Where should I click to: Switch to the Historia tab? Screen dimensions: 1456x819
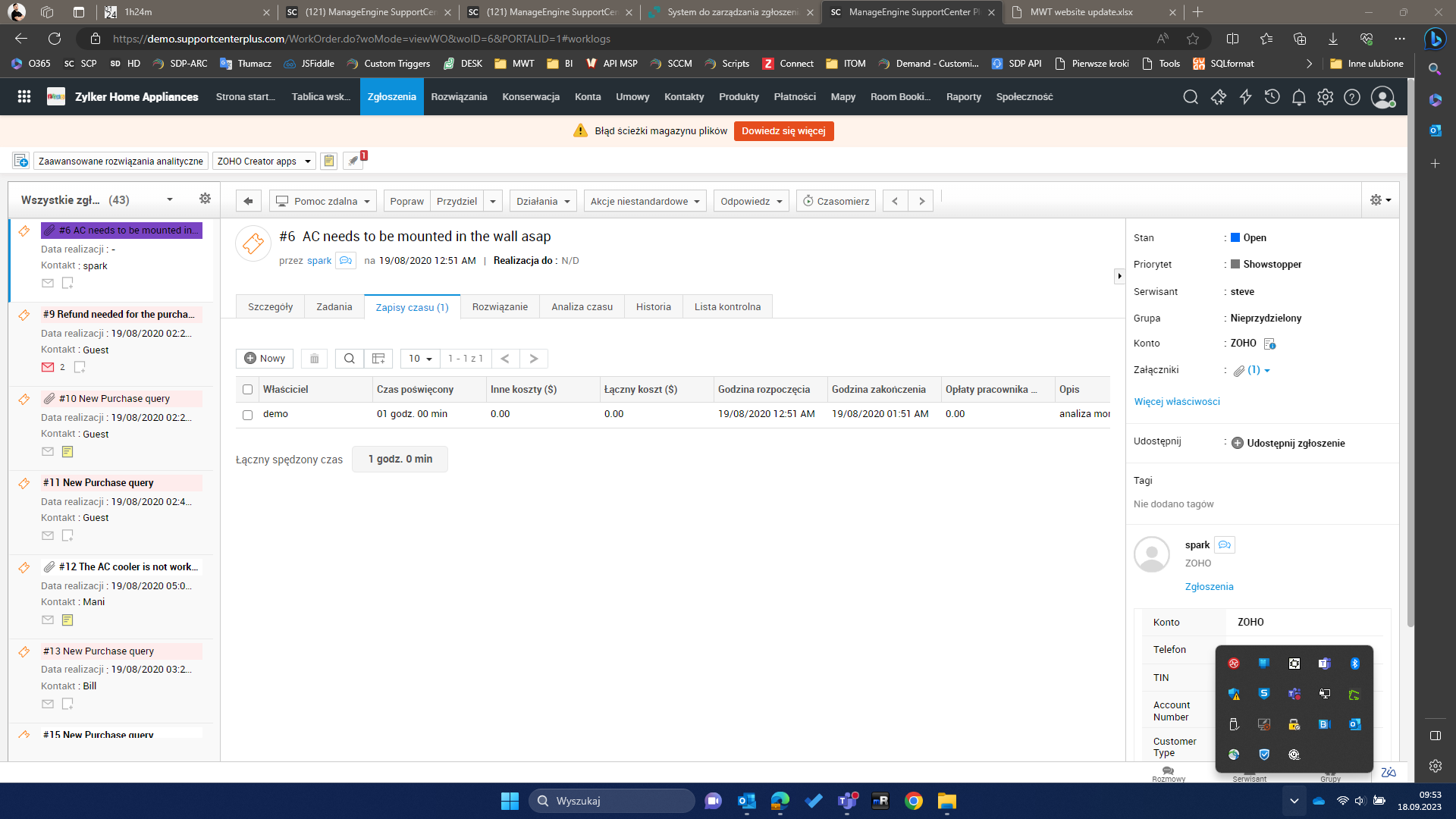(653, 306)
